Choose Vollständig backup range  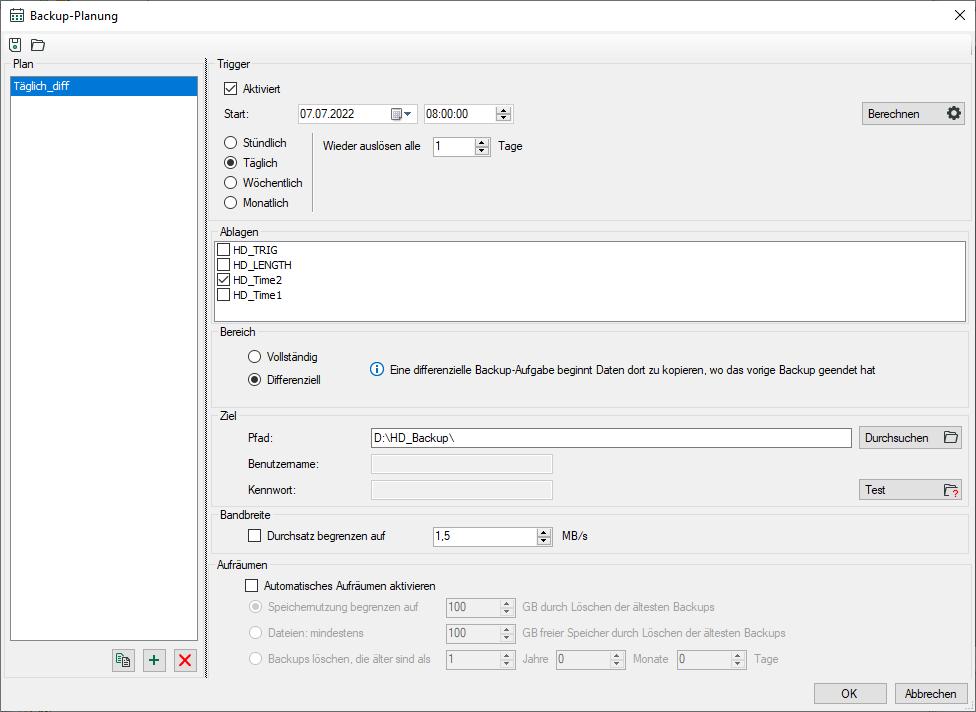pos(254,357)
